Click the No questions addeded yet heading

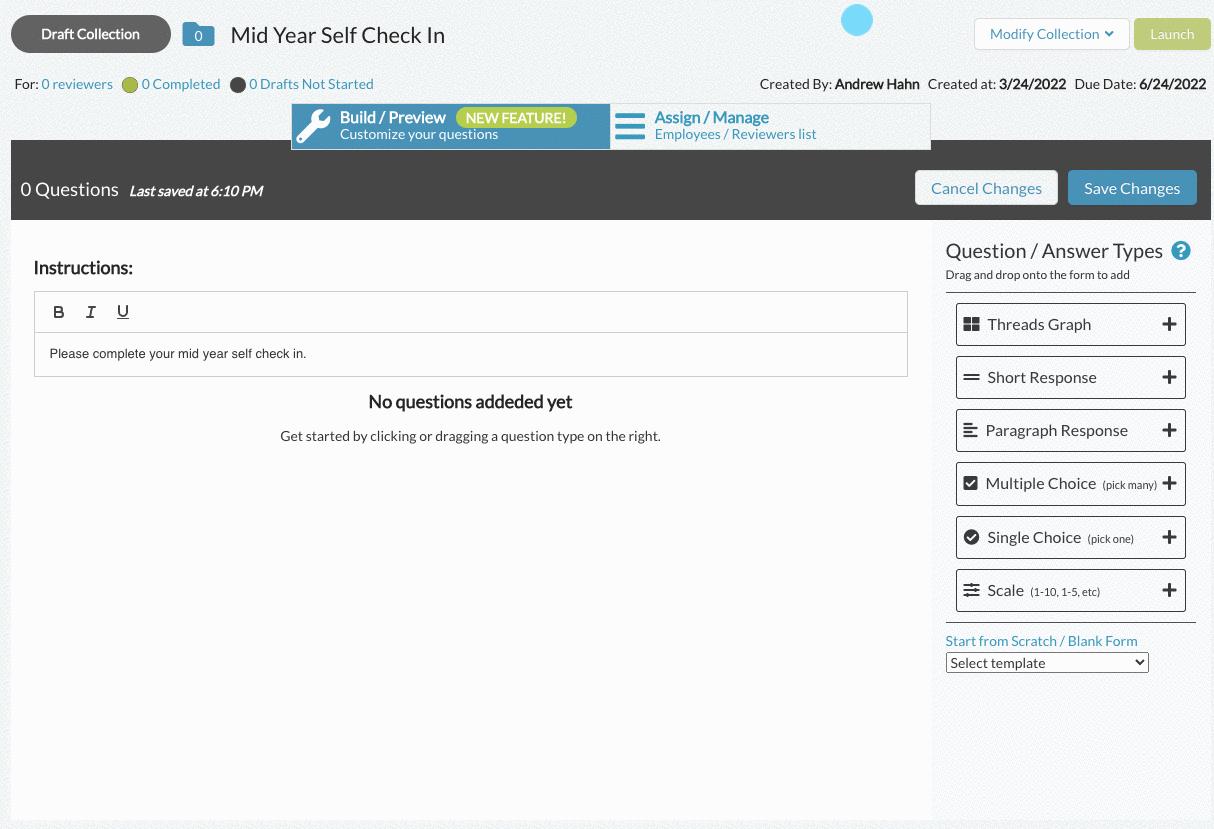[x=471, y=402]
